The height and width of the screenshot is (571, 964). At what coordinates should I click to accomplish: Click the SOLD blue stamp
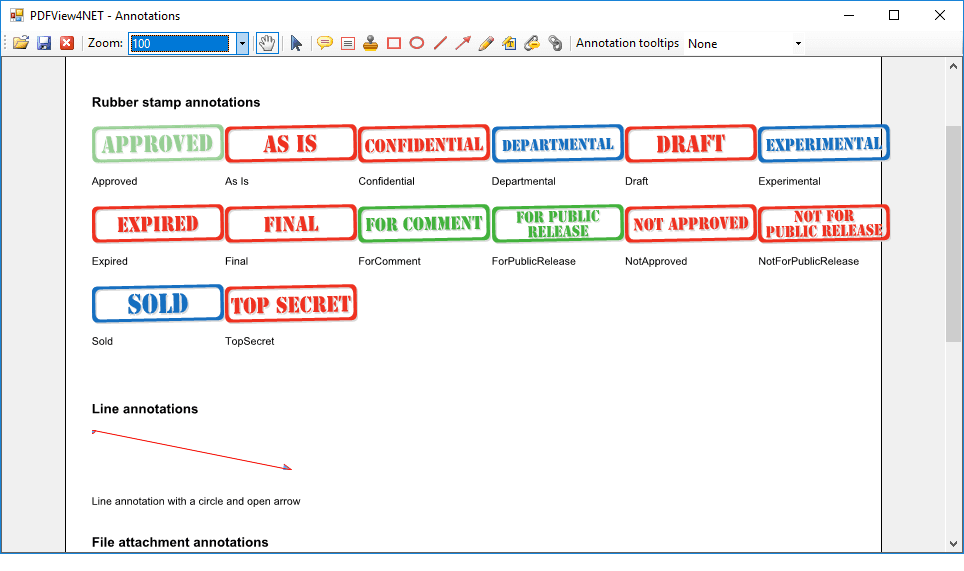click(x=157, y=304)
